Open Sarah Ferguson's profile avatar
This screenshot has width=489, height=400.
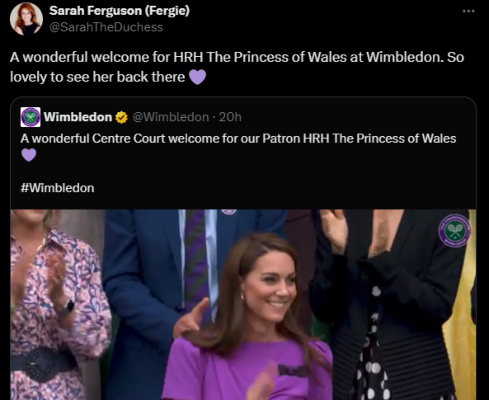tap(26, 19)
